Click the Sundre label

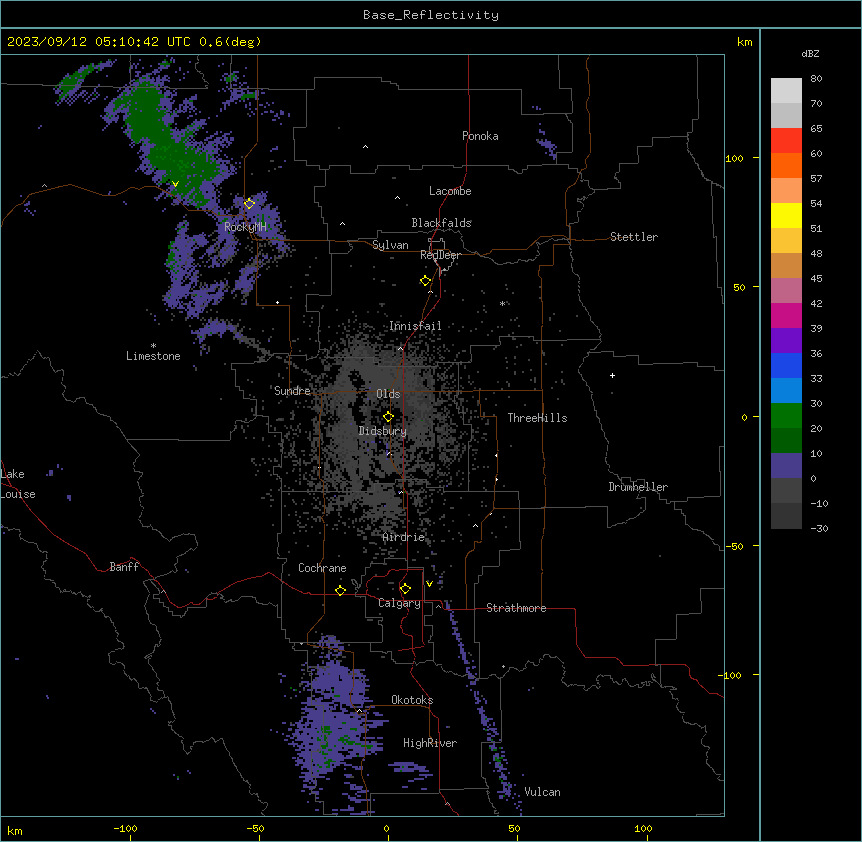pos(292,391)
